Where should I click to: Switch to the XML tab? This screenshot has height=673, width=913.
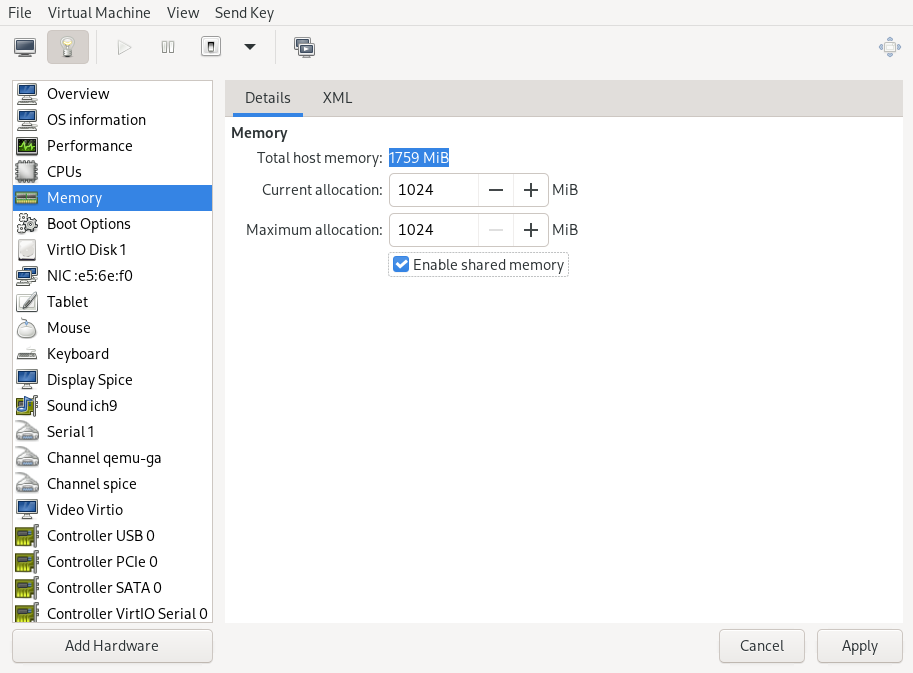(x=337, y=98)
